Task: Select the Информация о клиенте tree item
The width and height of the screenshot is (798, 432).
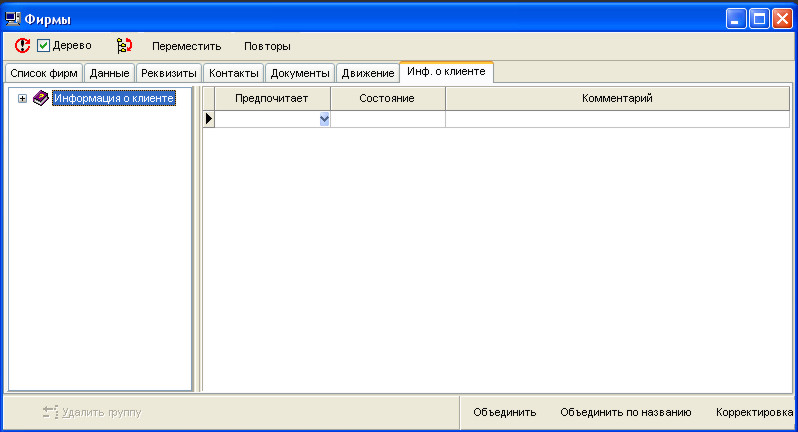Action: point(115,98)
